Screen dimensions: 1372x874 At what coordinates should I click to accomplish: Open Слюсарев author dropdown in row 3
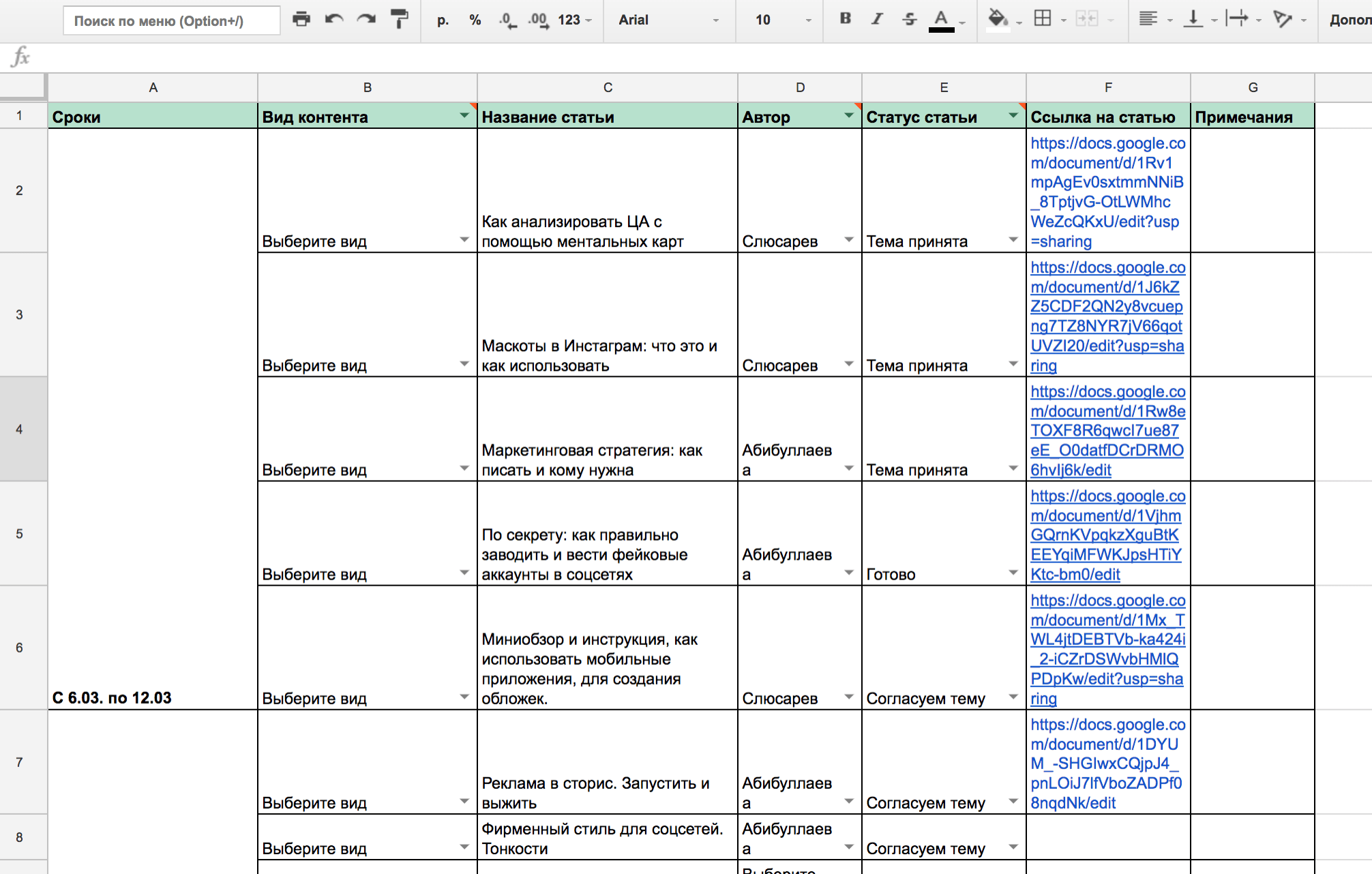[x=849, y=364]
